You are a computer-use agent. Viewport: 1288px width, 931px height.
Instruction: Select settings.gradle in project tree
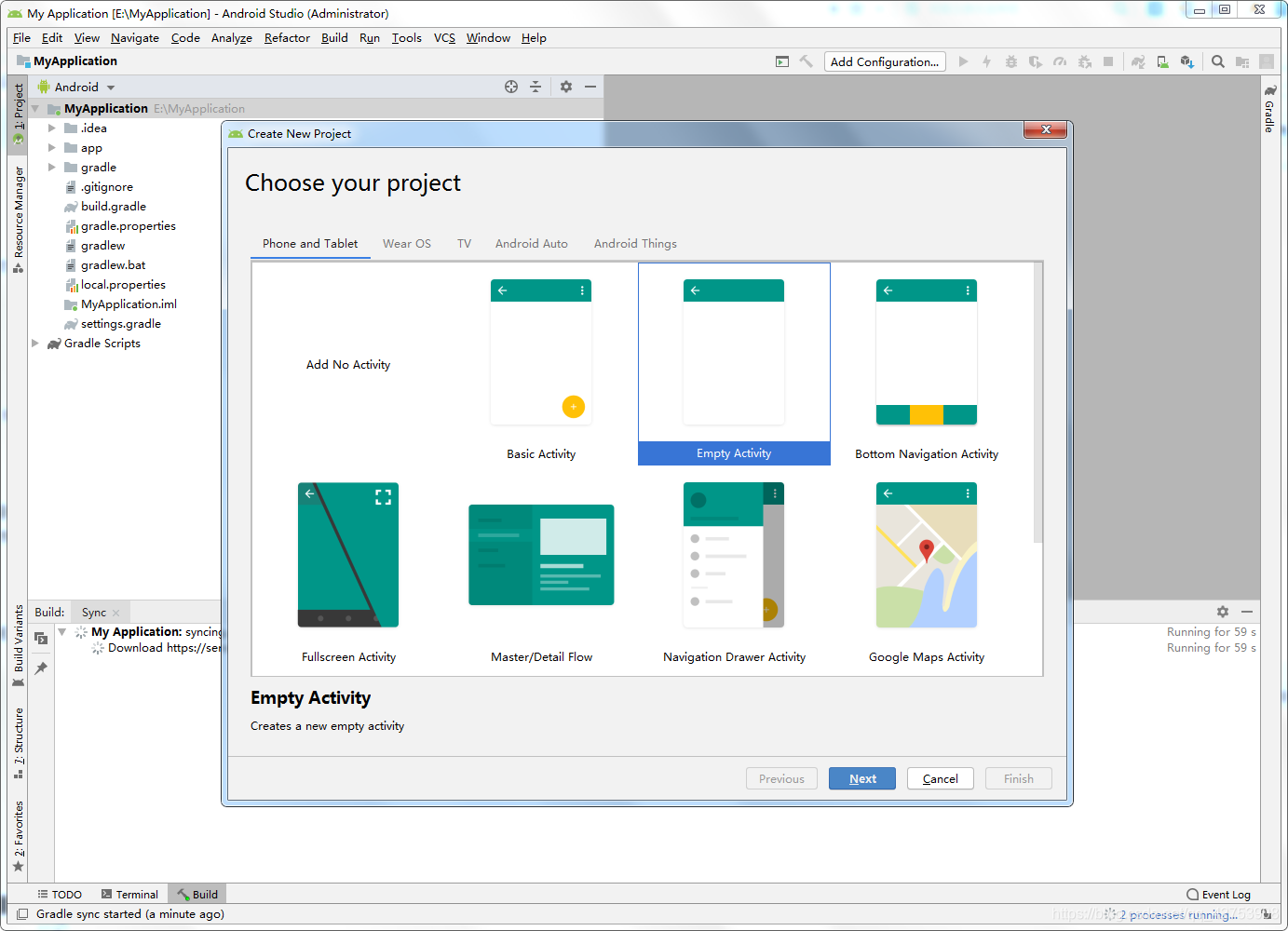tap(120, 324)
